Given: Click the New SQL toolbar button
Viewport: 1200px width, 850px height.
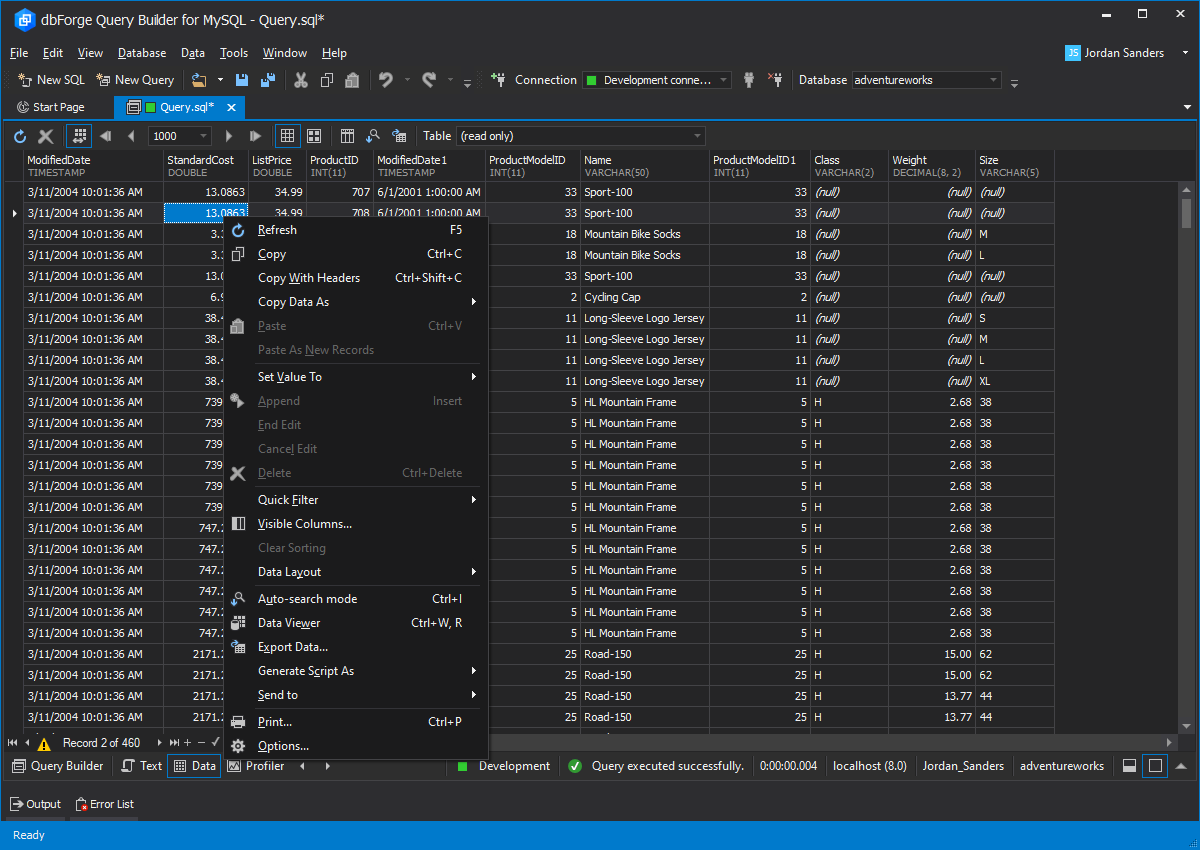Looking at the screenshot, I should coord(52,80).
